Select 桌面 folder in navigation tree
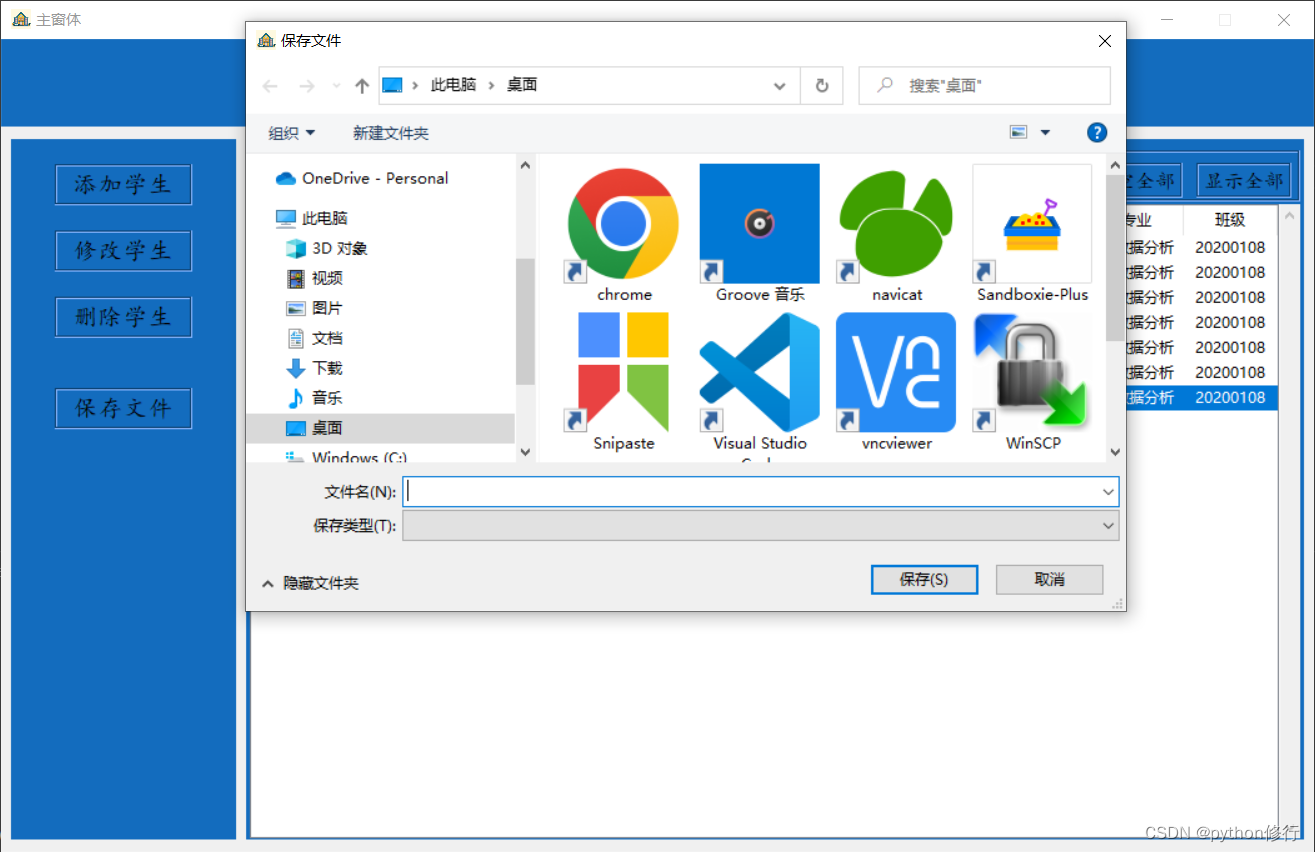 point(380,428)
